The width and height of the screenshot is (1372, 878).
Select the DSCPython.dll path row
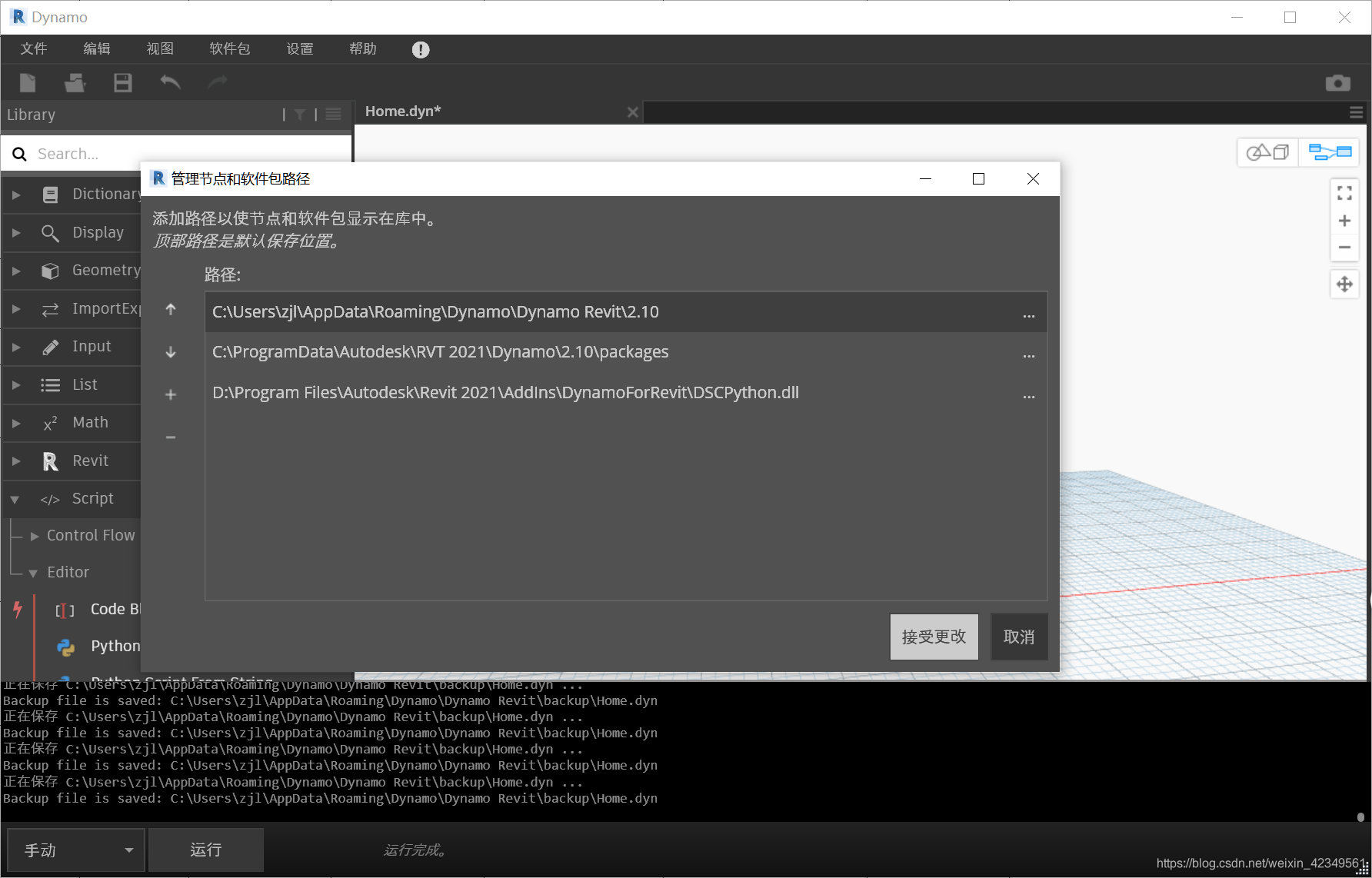(x=625, y=393)
